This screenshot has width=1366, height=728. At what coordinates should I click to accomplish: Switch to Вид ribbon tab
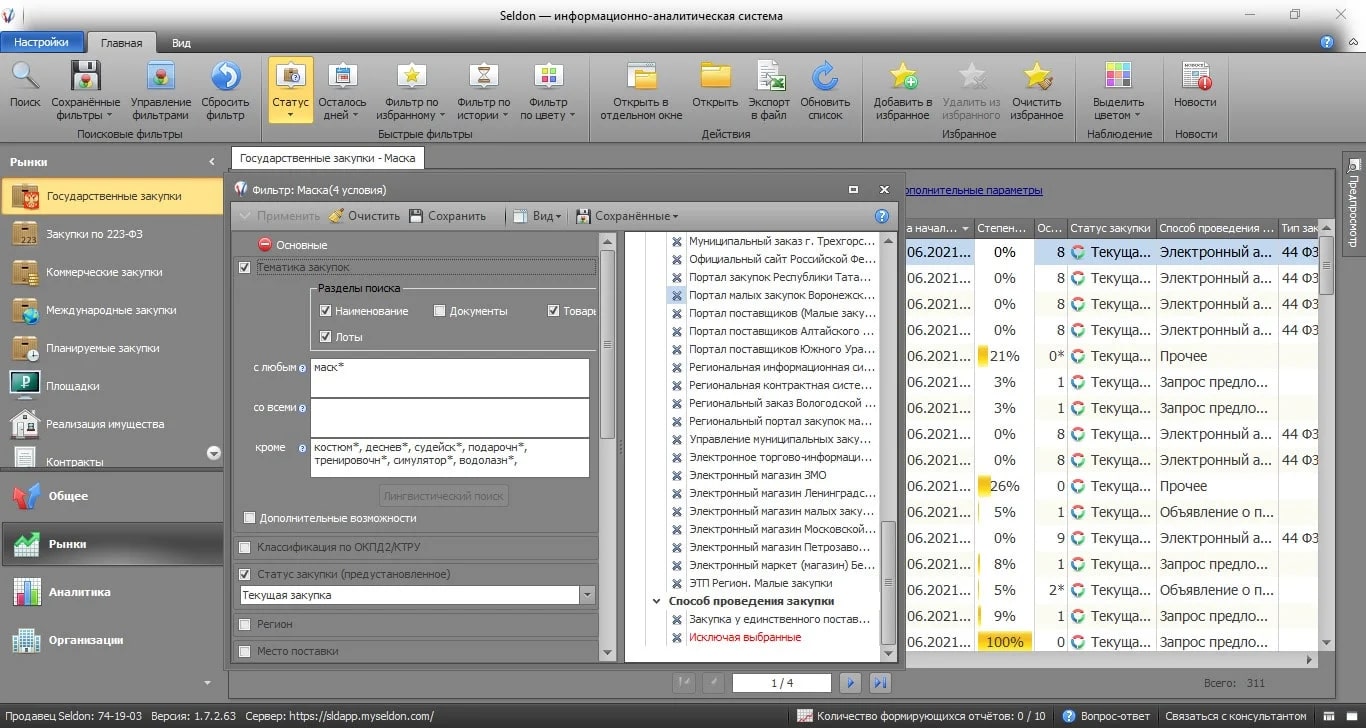coord(181,43)
